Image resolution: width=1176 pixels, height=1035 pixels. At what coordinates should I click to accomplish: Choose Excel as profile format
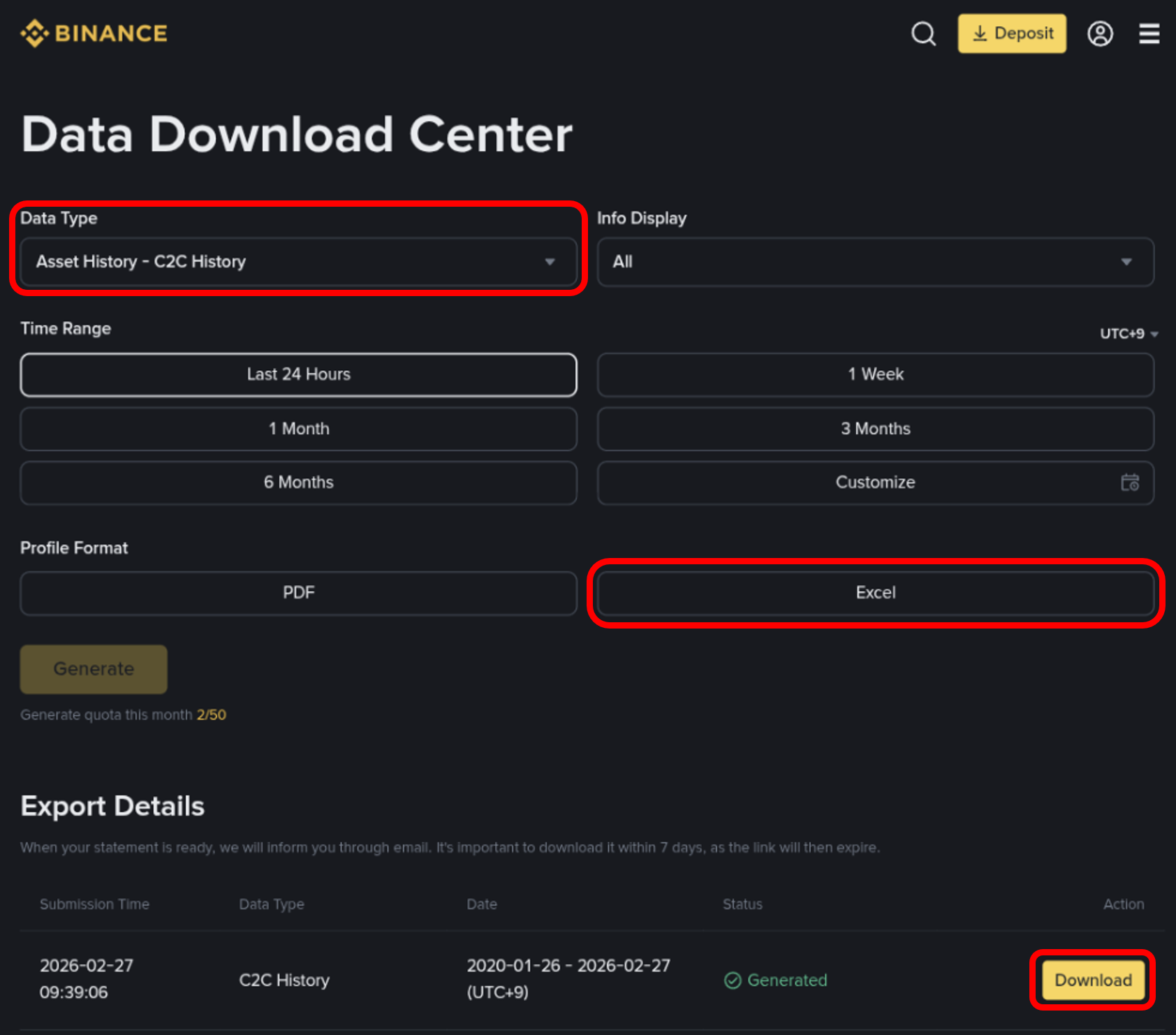pyautogui.click(x=876, y=593)
